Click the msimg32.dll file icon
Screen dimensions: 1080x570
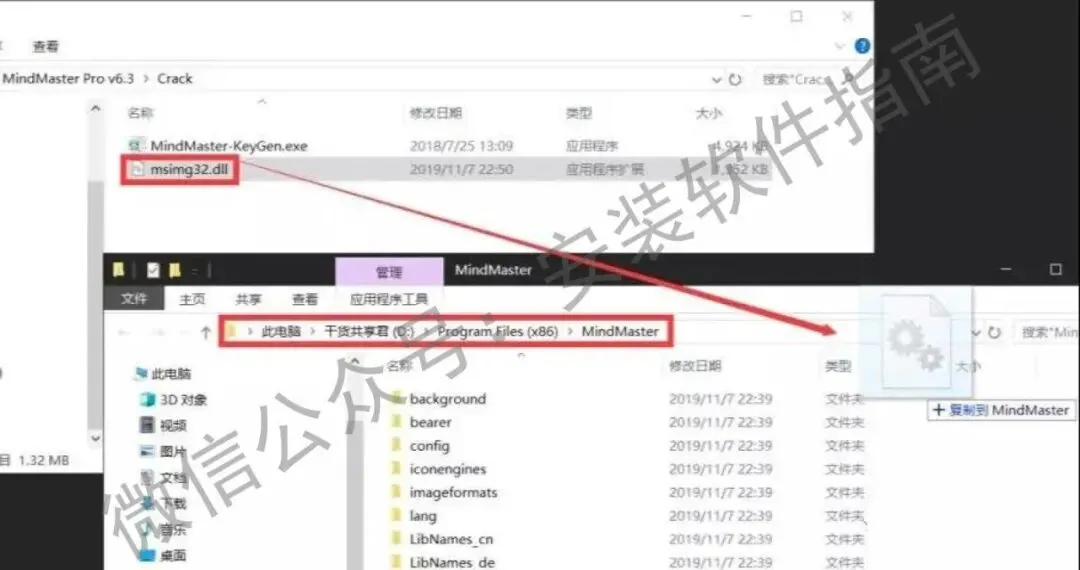tap(137, 169)
